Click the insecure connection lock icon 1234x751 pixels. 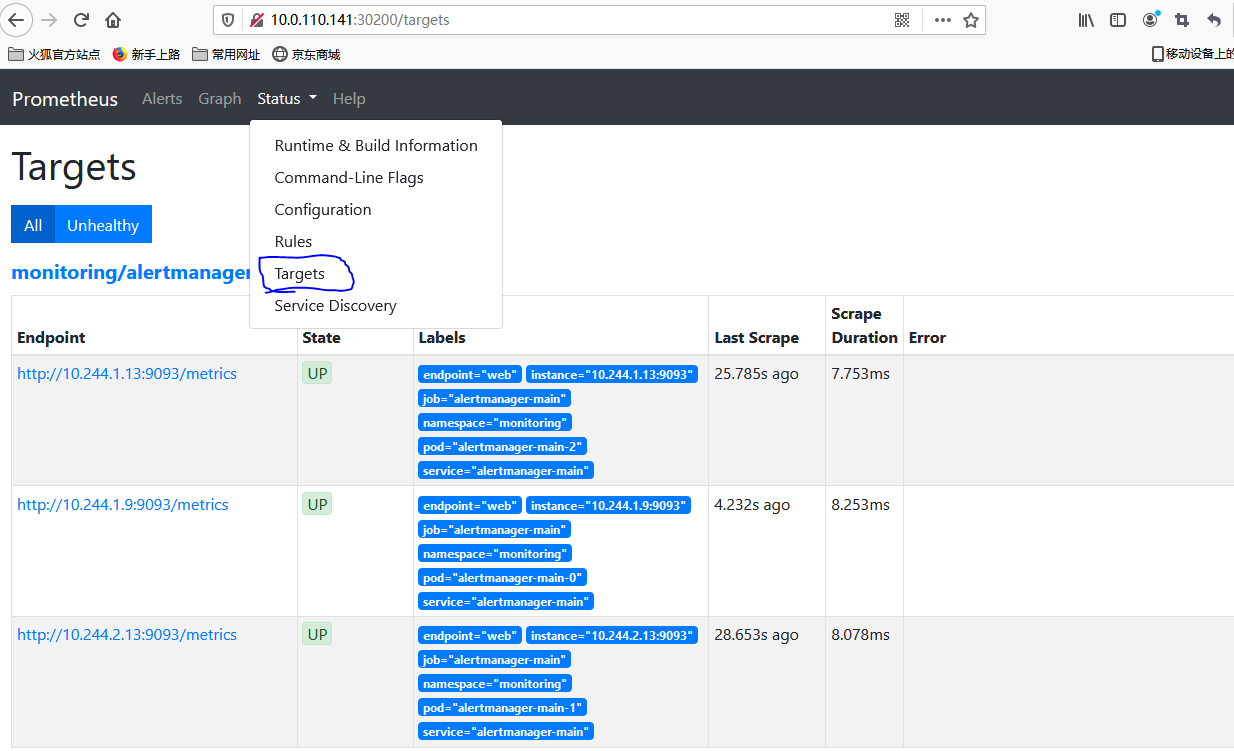pos(257,20)
